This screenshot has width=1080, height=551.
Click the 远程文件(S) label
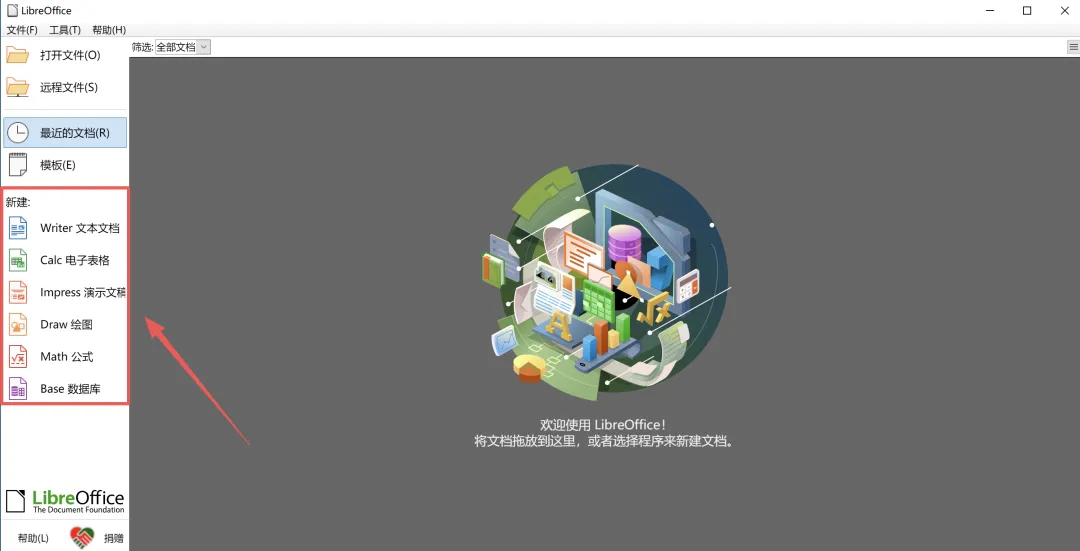[x=69, y=87]
